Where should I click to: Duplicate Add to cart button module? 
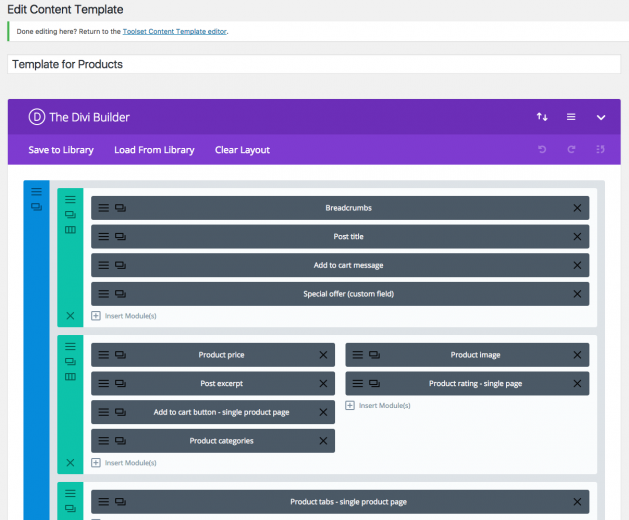120,412
